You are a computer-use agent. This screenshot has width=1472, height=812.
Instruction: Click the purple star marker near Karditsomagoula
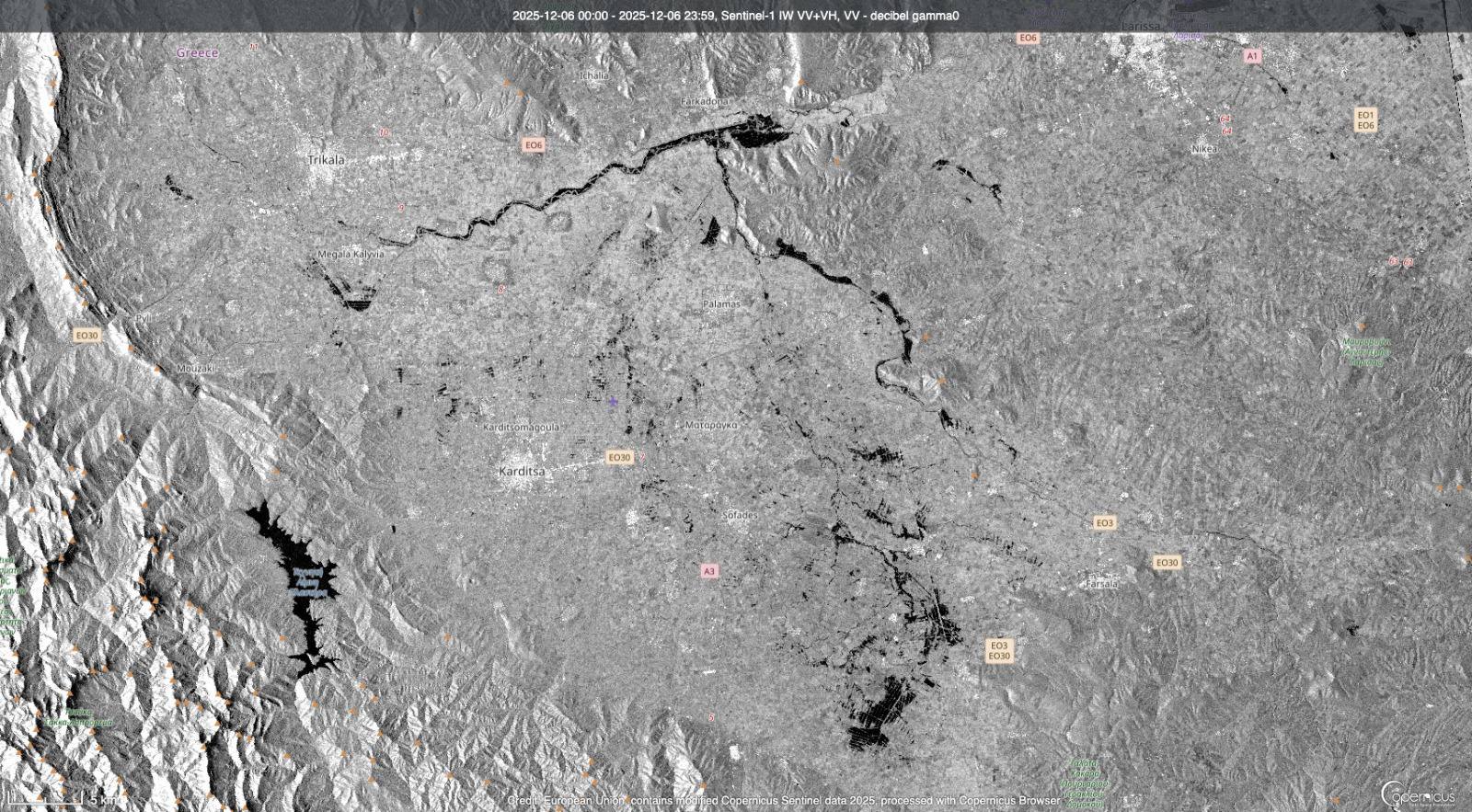(x=613, y=402)
